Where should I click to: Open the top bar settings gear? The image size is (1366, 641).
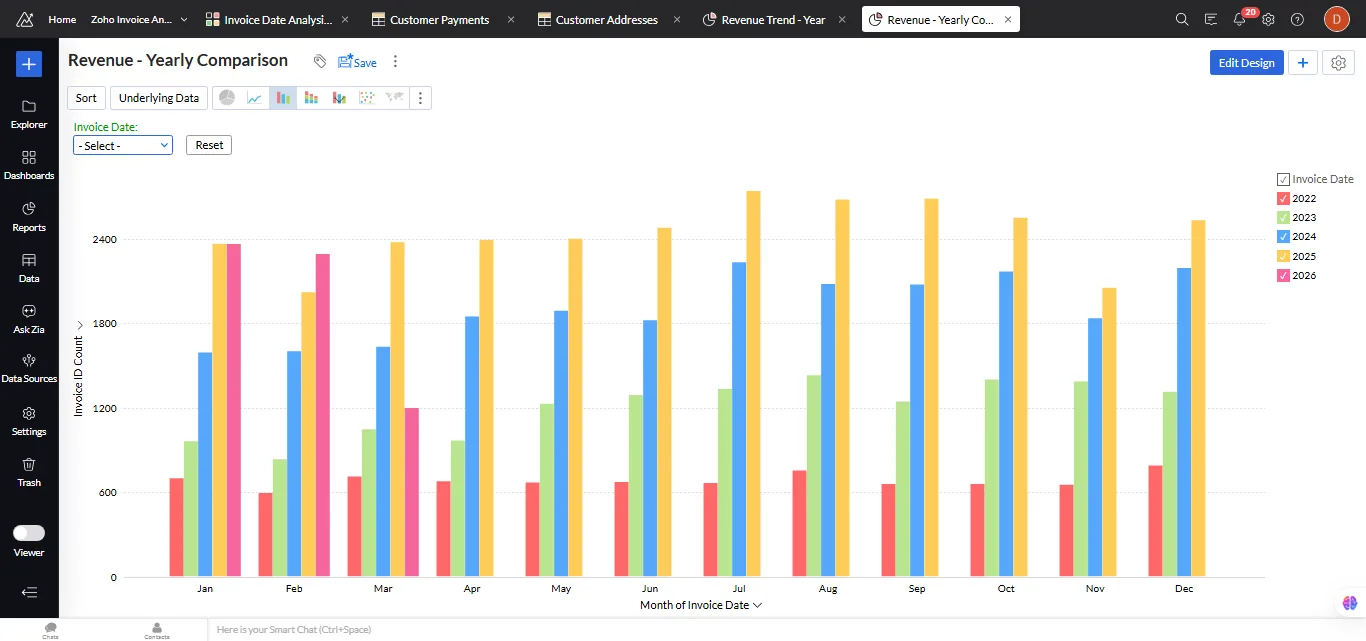pos(1268,19)
